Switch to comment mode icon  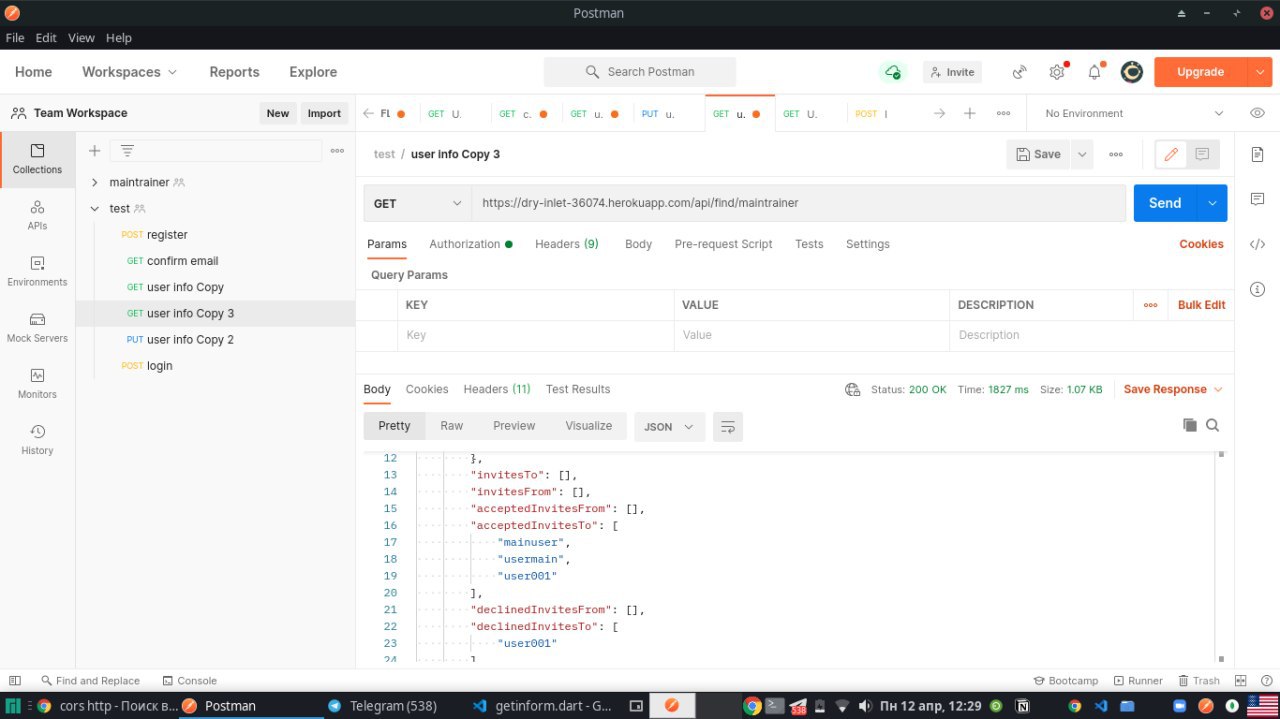1202,154
